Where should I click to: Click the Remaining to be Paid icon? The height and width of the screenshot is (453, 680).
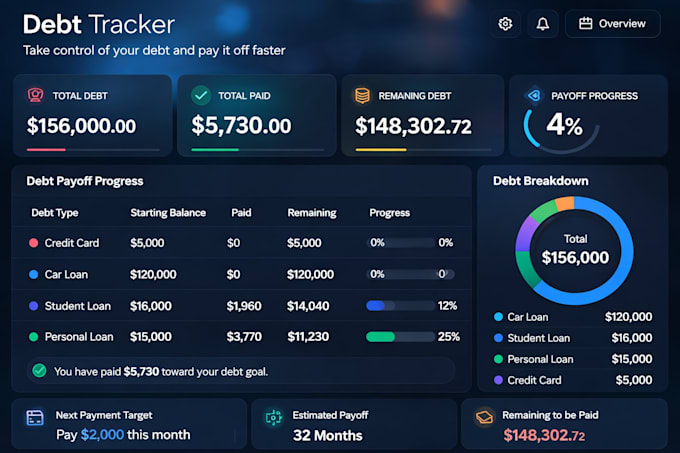pyautogui.click(x=484, y=417)
